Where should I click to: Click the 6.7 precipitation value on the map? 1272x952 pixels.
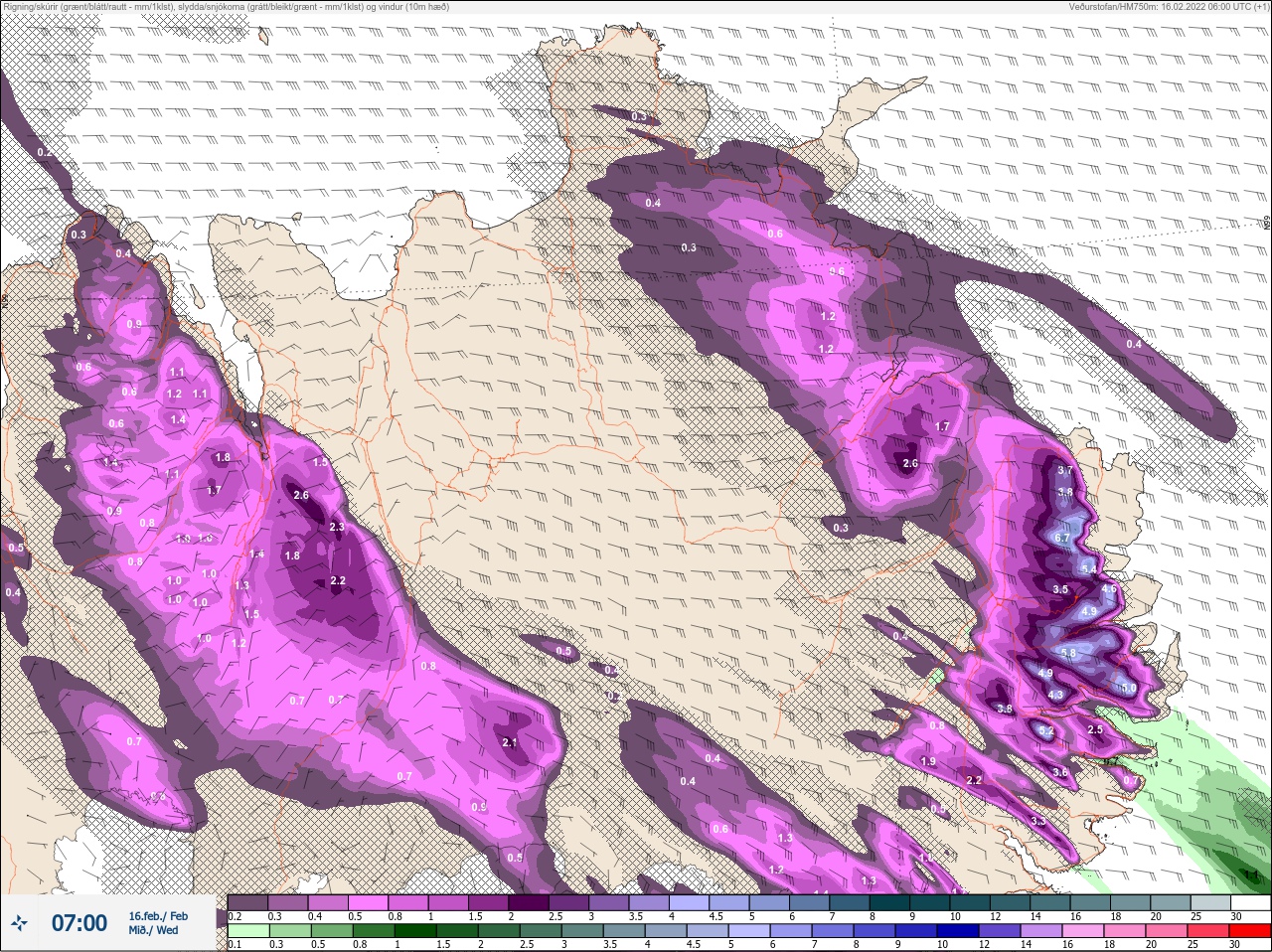pyautogui.click(x=1061, y=538)
